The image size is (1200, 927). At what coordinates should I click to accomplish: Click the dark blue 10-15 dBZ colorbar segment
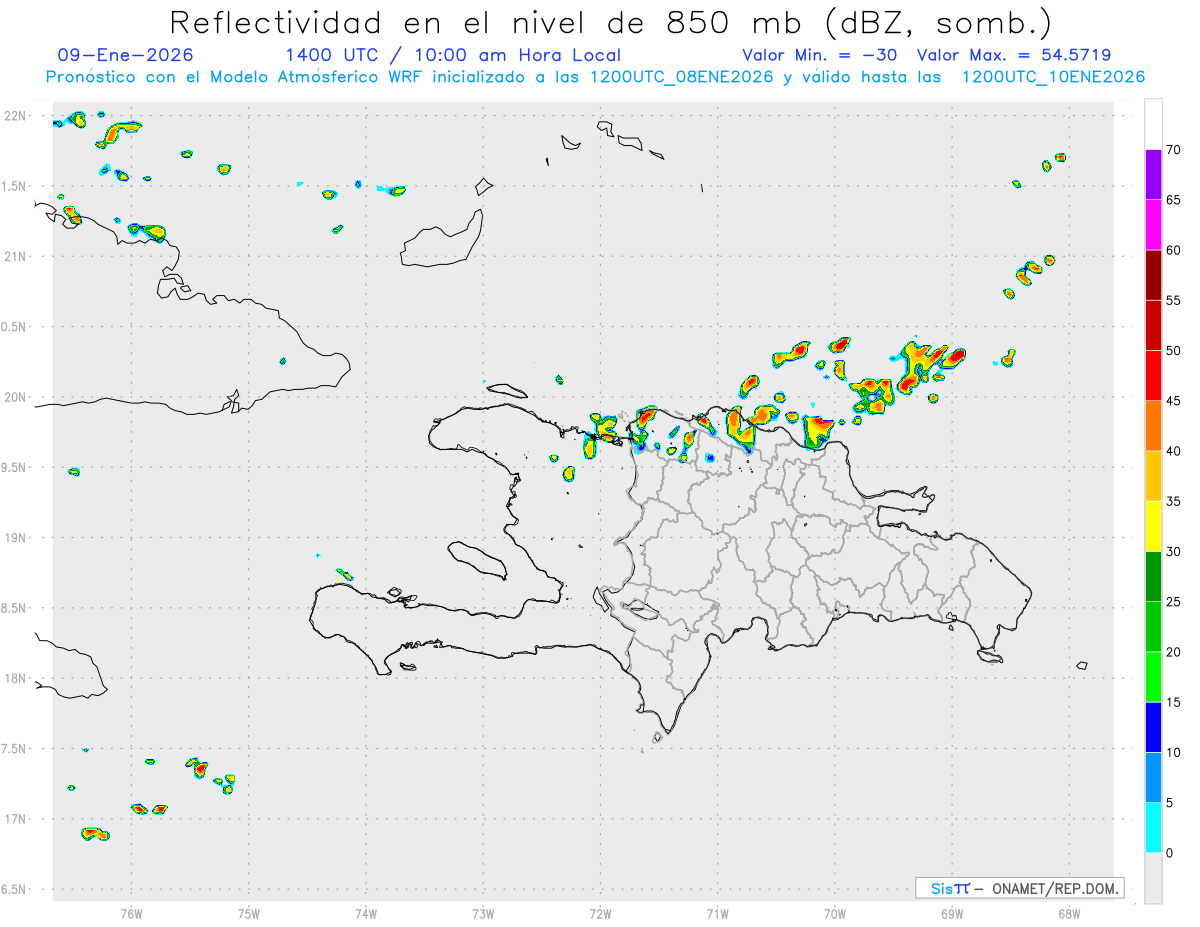tap(1153, 727)
